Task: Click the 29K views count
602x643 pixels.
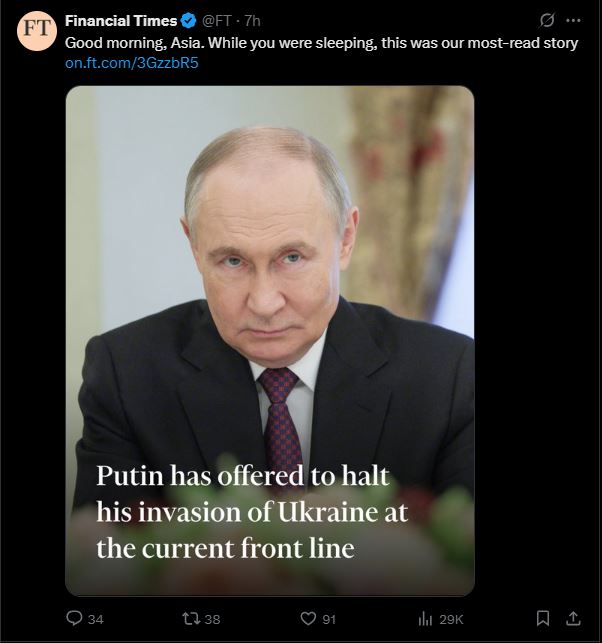Action: (x=451, y=619)
